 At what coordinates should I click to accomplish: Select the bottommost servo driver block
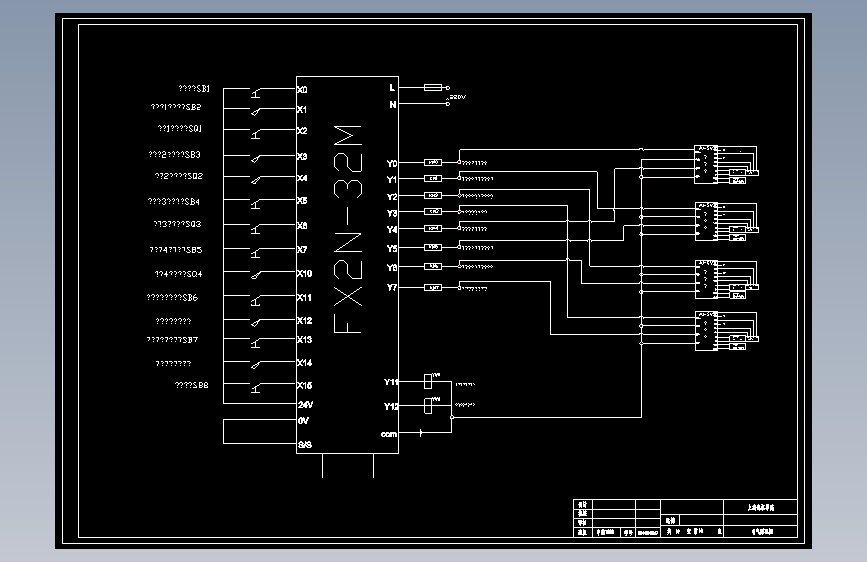tap(706, 331)
